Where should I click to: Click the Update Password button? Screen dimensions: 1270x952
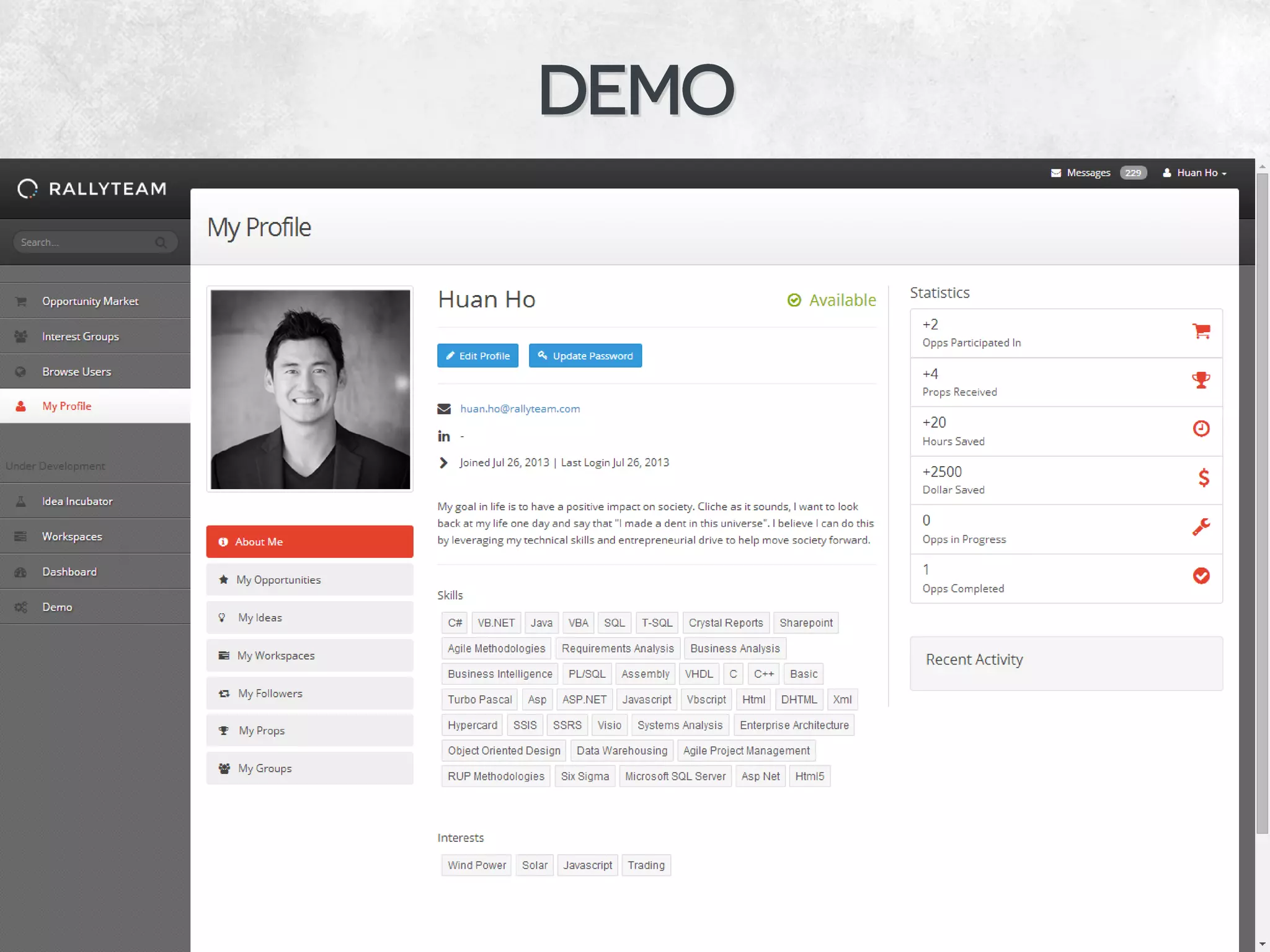[585, 356]
